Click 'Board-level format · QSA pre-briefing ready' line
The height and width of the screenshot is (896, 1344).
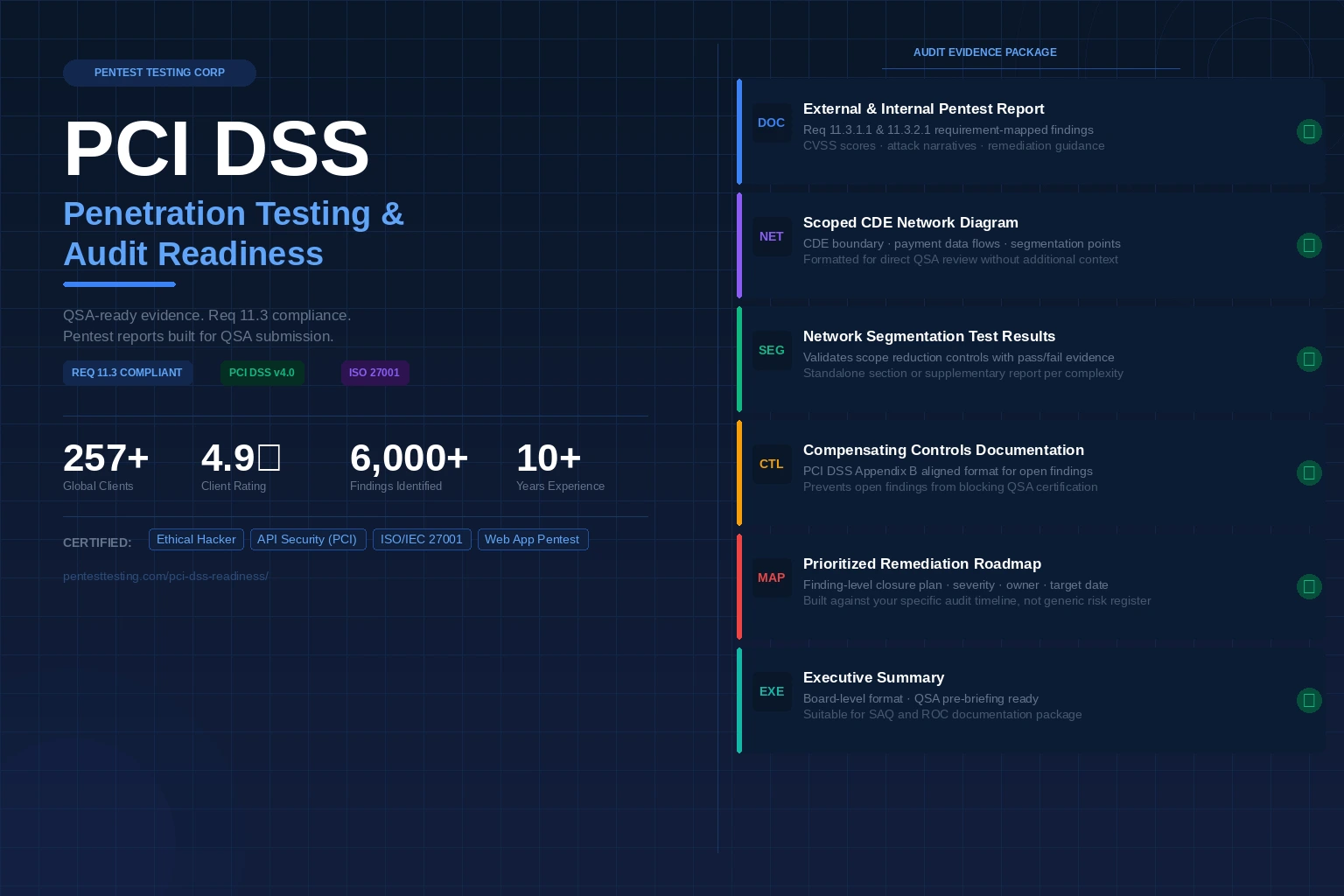point(920,698)
